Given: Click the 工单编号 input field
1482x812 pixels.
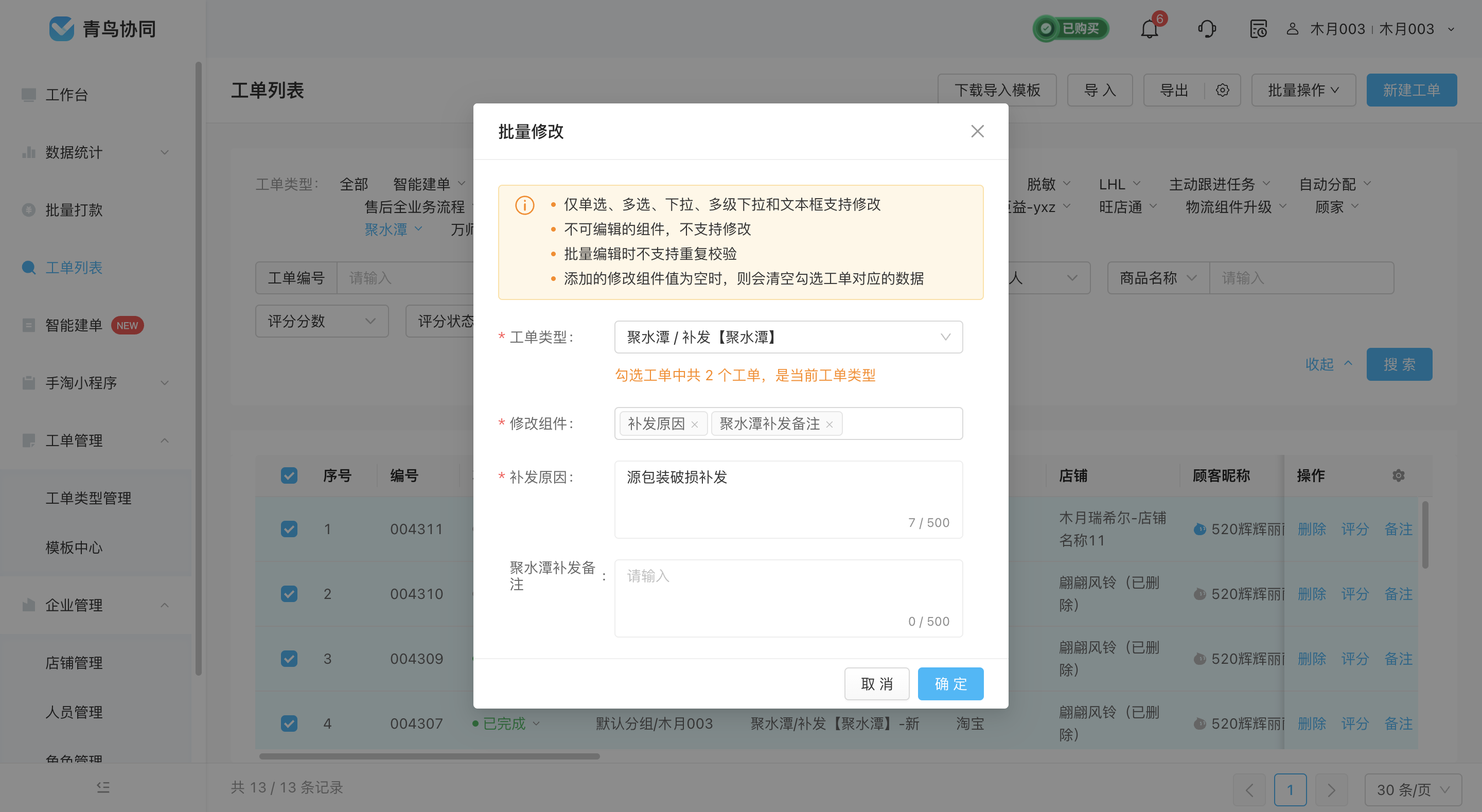Looking at the screenshot, I should [405, 278].
